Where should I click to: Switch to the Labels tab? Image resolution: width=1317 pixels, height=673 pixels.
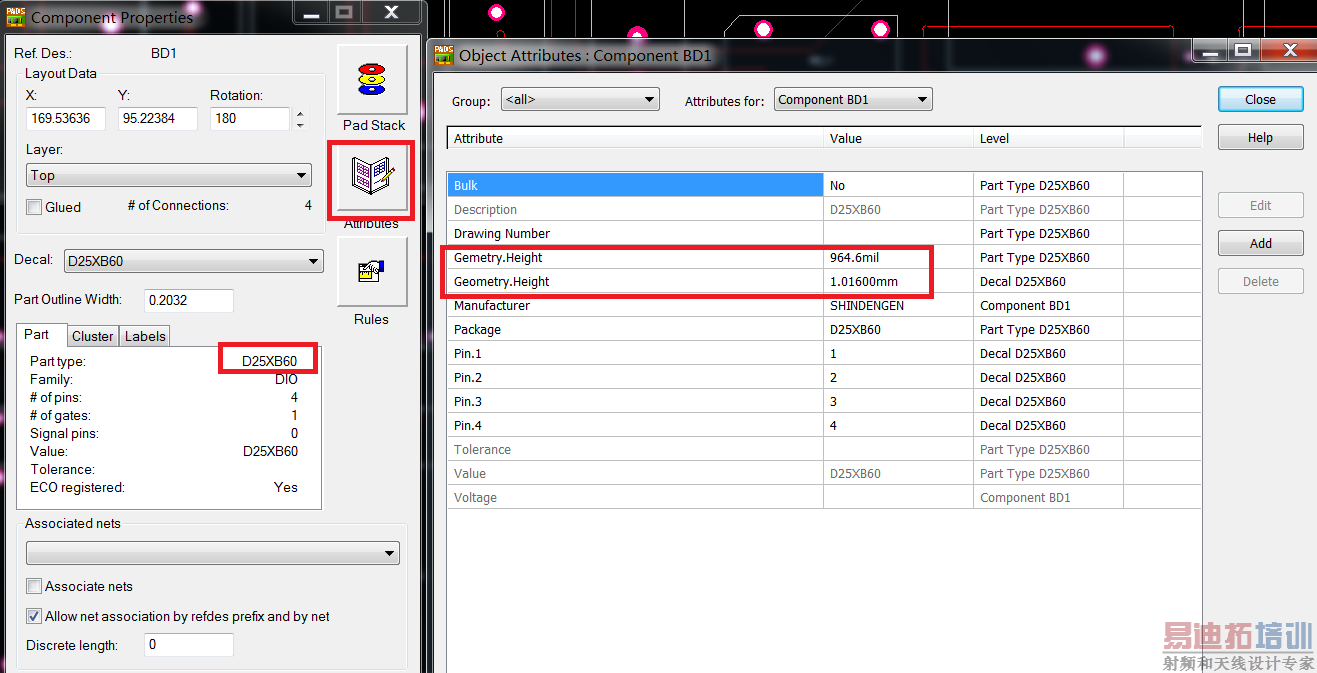pos(145,336)
